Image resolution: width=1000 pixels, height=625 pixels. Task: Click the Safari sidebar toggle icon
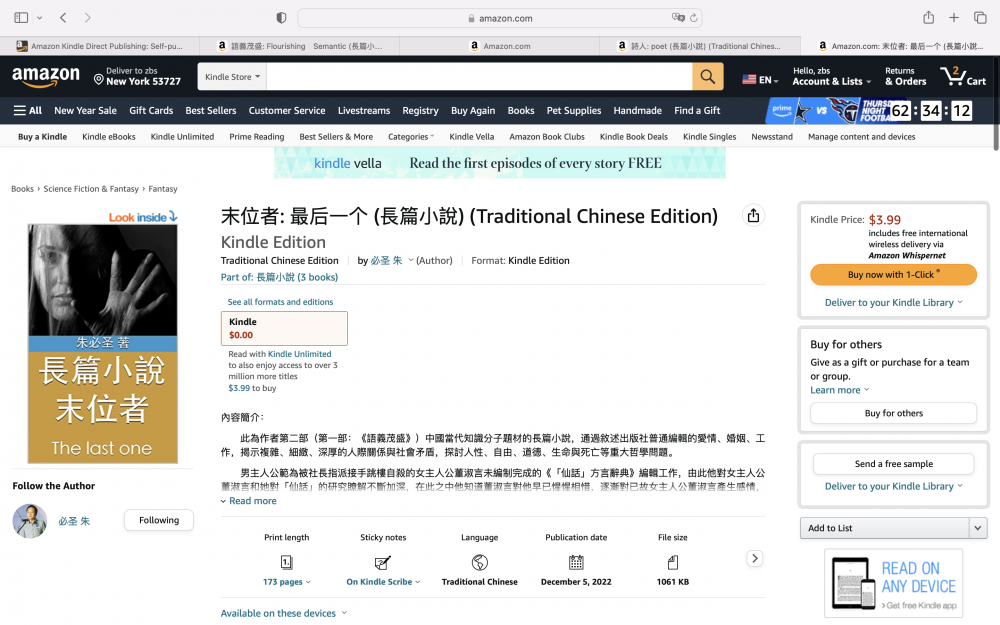coord(21,18)
